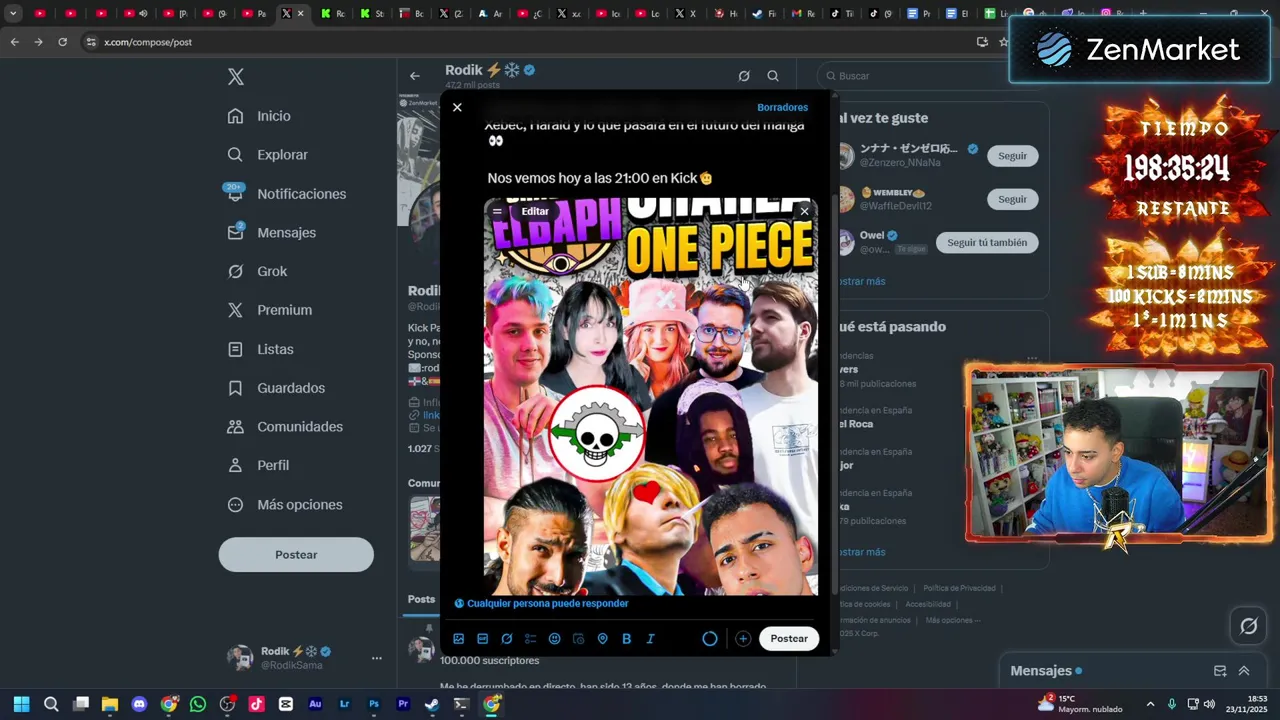Screen dimensions: 1280x720
Task: Follow WaffleDevil12 account
Action: point(1012,199)
